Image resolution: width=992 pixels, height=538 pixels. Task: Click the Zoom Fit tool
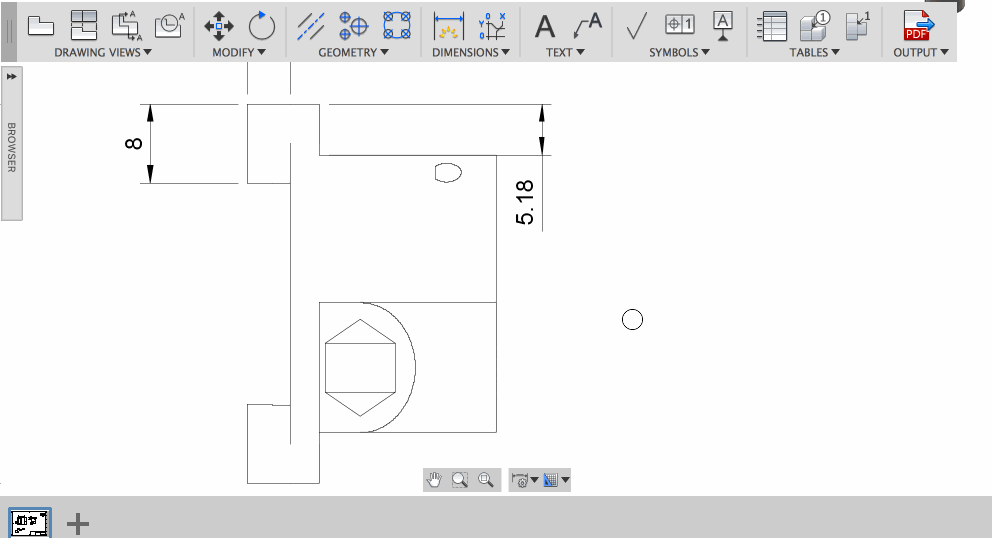click(486, 480)
